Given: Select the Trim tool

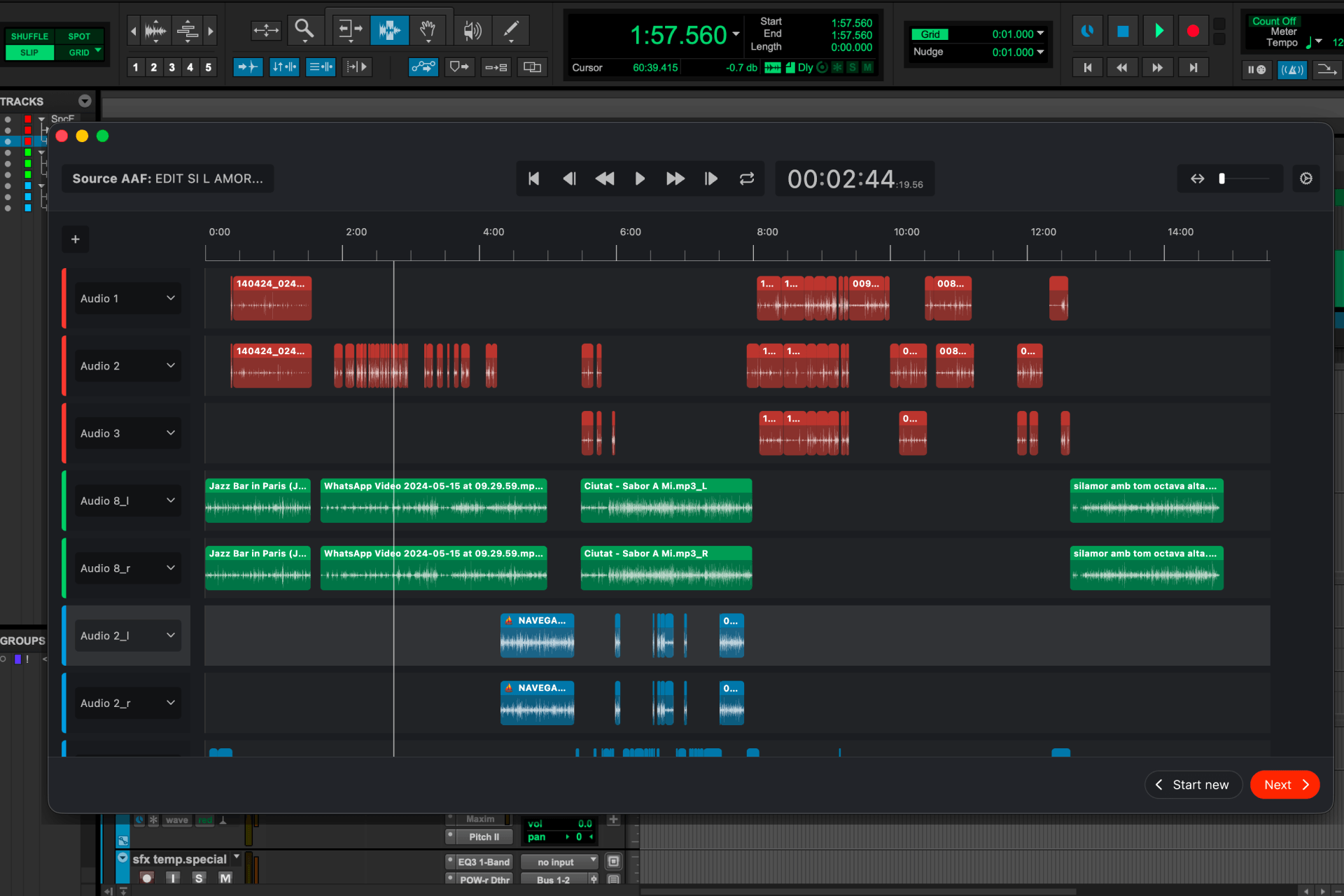Looking at the screenshot, I should tap(350, 30).
